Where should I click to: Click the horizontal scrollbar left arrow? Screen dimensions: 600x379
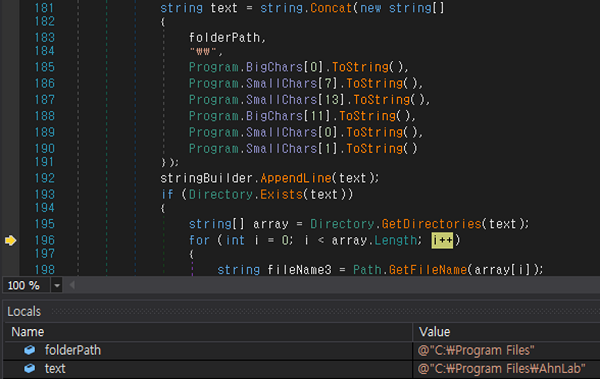(72, 285)
